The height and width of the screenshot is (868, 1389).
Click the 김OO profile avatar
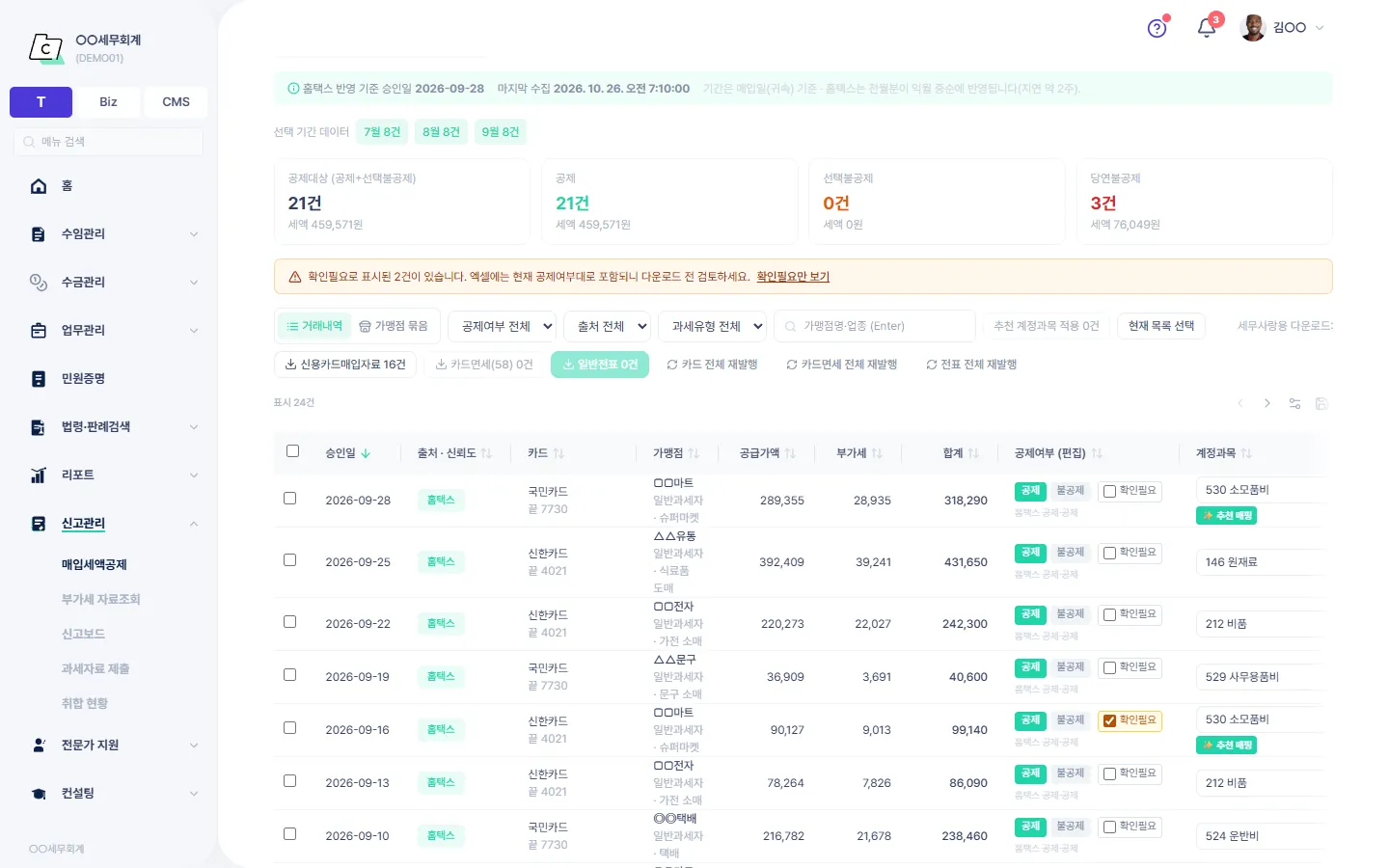coord(1253,28)
